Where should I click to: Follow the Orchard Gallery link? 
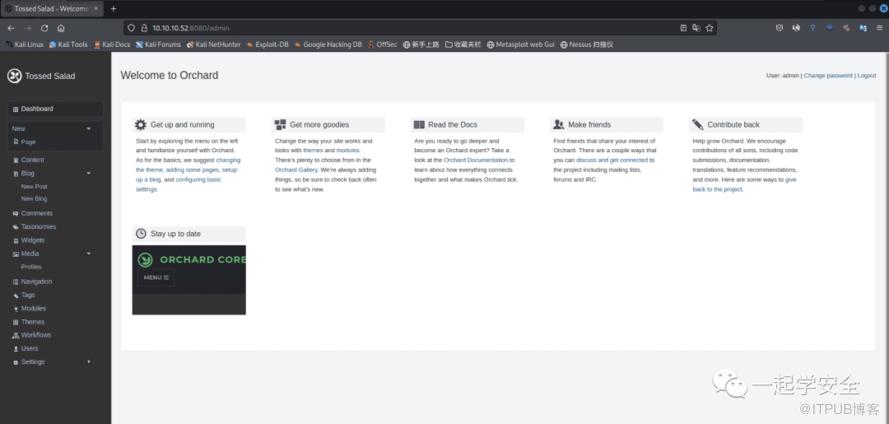(x=294, y=170)
